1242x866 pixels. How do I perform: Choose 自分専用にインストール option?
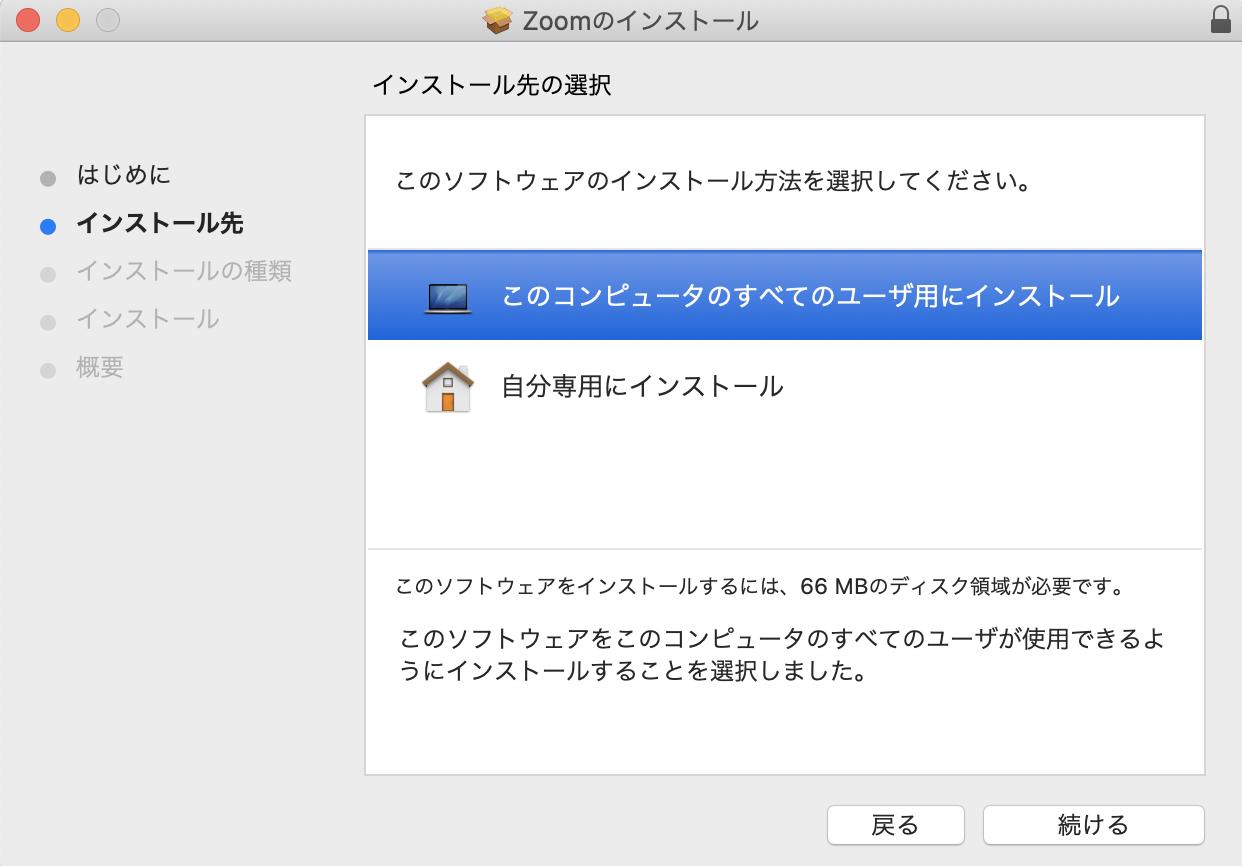point(642,386)
